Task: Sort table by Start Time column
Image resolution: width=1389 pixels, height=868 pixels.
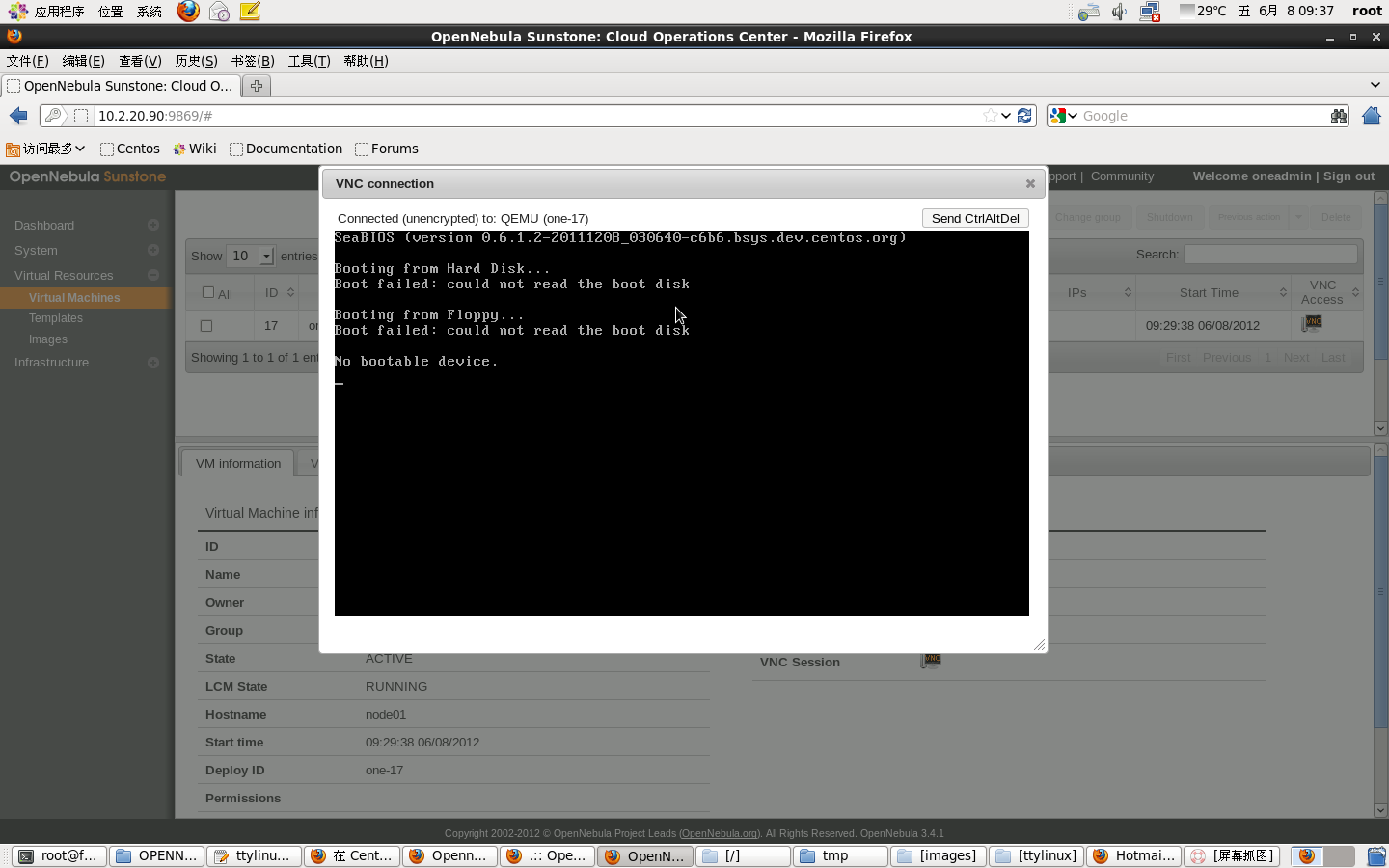Action: [1213, 292]
